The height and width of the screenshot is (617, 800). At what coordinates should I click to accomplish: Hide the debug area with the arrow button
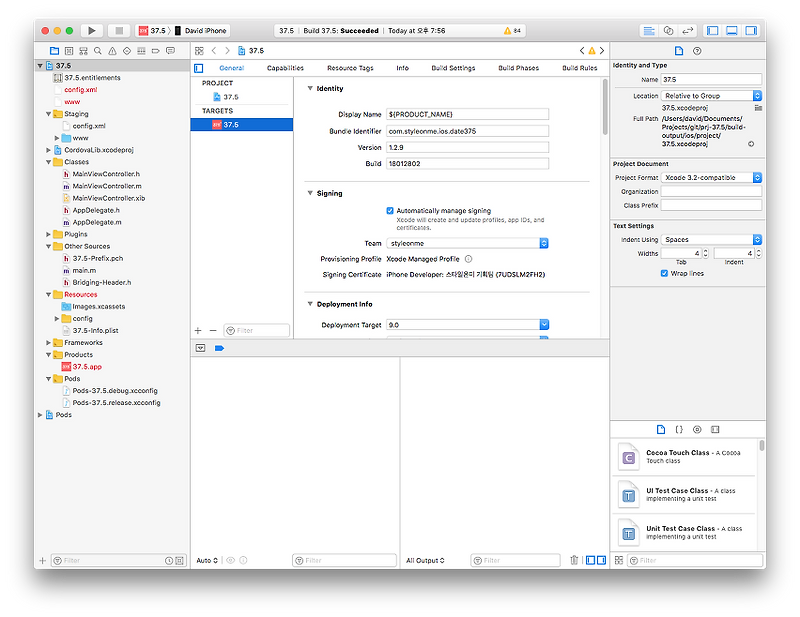[x=201, y=348]
